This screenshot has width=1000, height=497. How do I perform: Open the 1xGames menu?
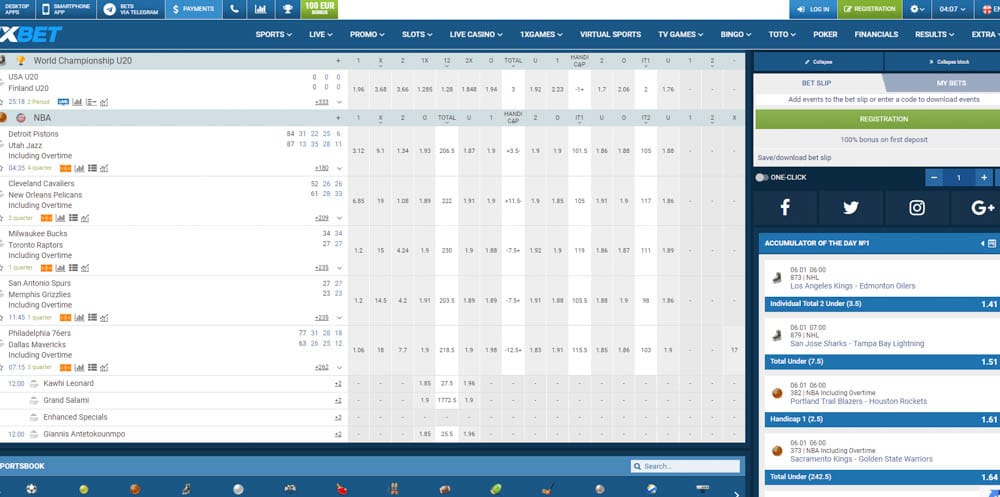(541, 34)
